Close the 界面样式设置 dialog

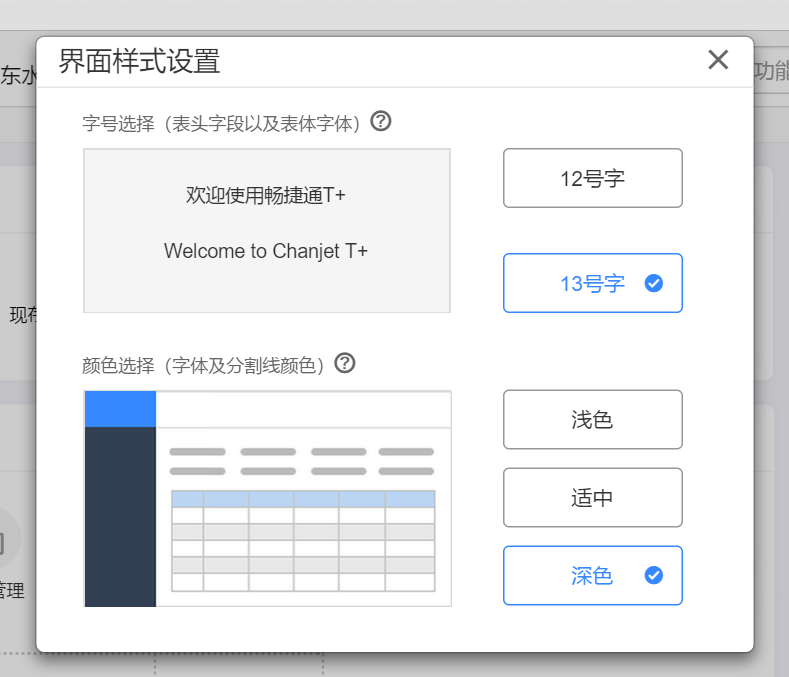point(718,59)
